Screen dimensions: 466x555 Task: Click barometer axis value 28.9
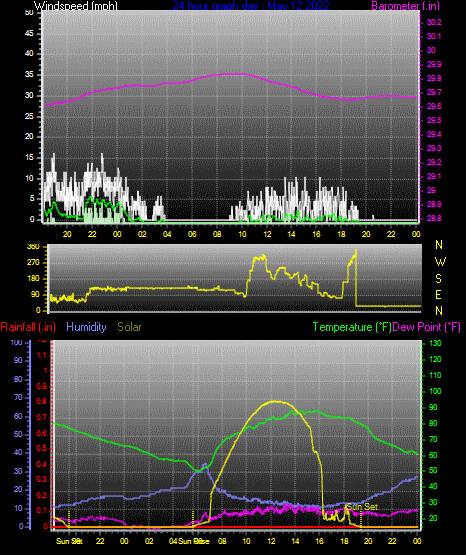click(434, 205)
